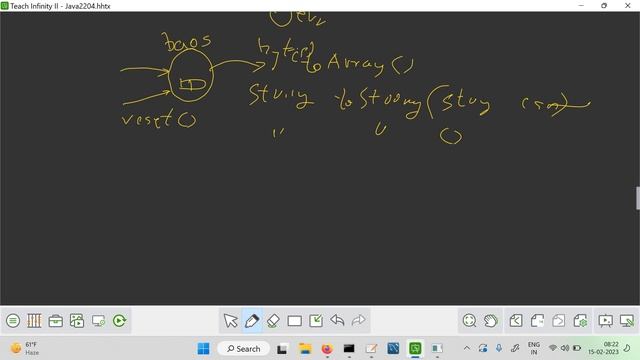This screenshot has width=640, height=360.
Task: Open the Windows Start menu
Action: 203,349
